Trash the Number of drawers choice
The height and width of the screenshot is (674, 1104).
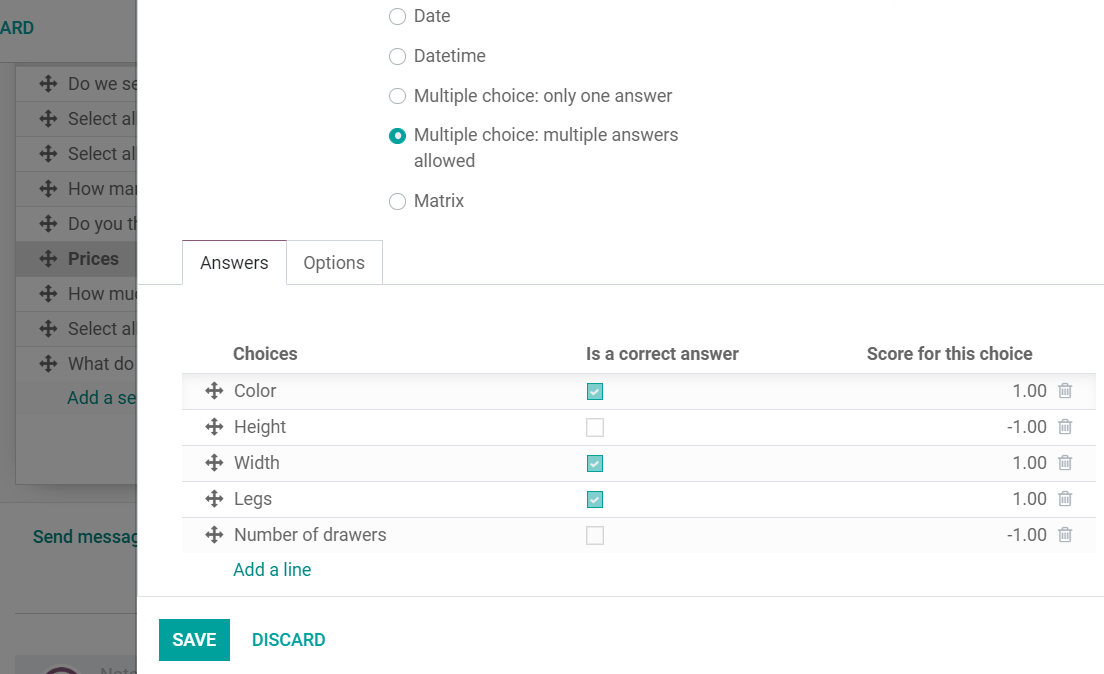coord(1065,535)
